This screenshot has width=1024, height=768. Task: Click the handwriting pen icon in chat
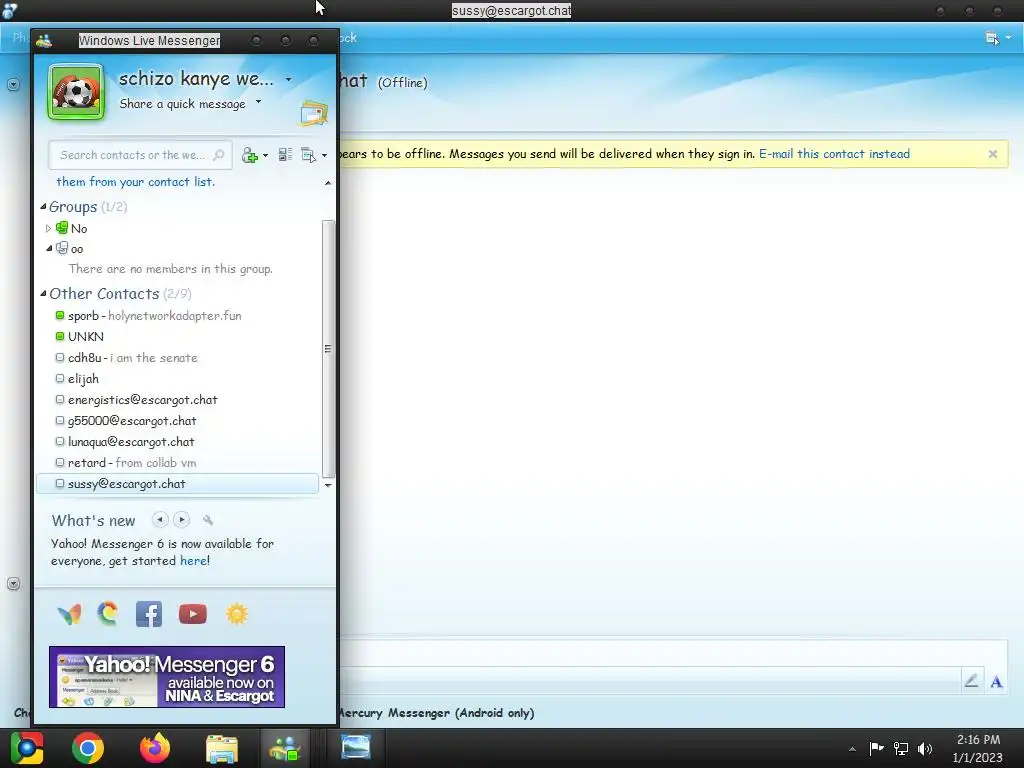971,681
